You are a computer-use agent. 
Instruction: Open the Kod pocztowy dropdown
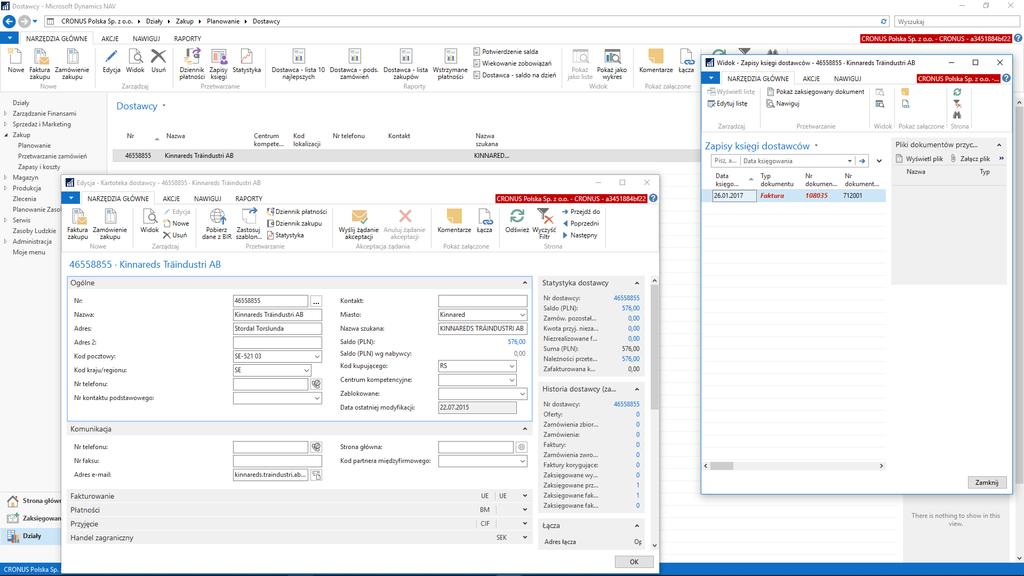(x=317, y=357)
